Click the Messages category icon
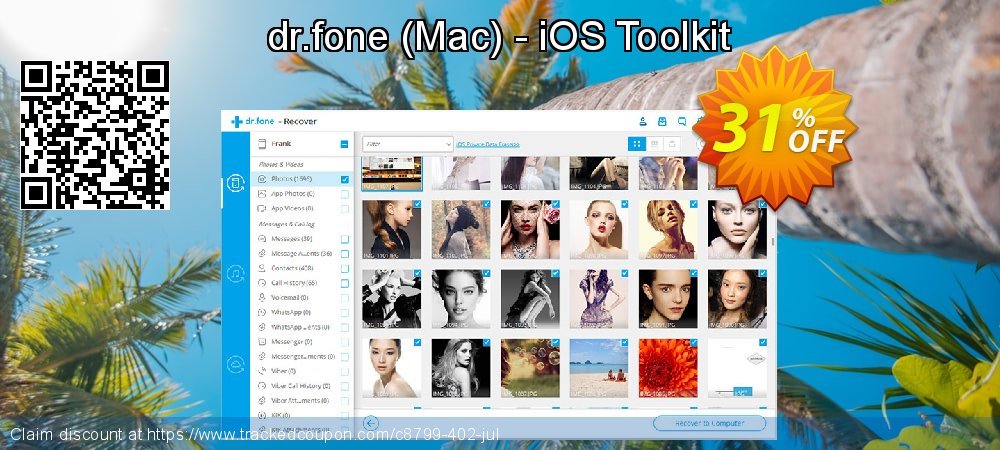Viewport: 1000px width, 450px height. pyautogui.click(x=261, y=239)
